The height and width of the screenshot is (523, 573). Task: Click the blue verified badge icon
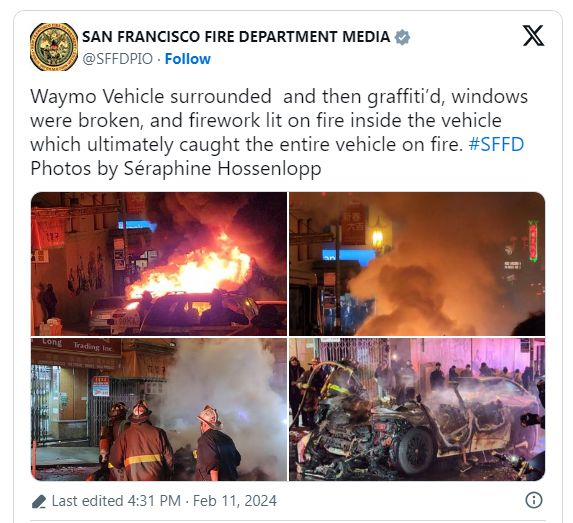pyautogui.click(x=402, y=37)
